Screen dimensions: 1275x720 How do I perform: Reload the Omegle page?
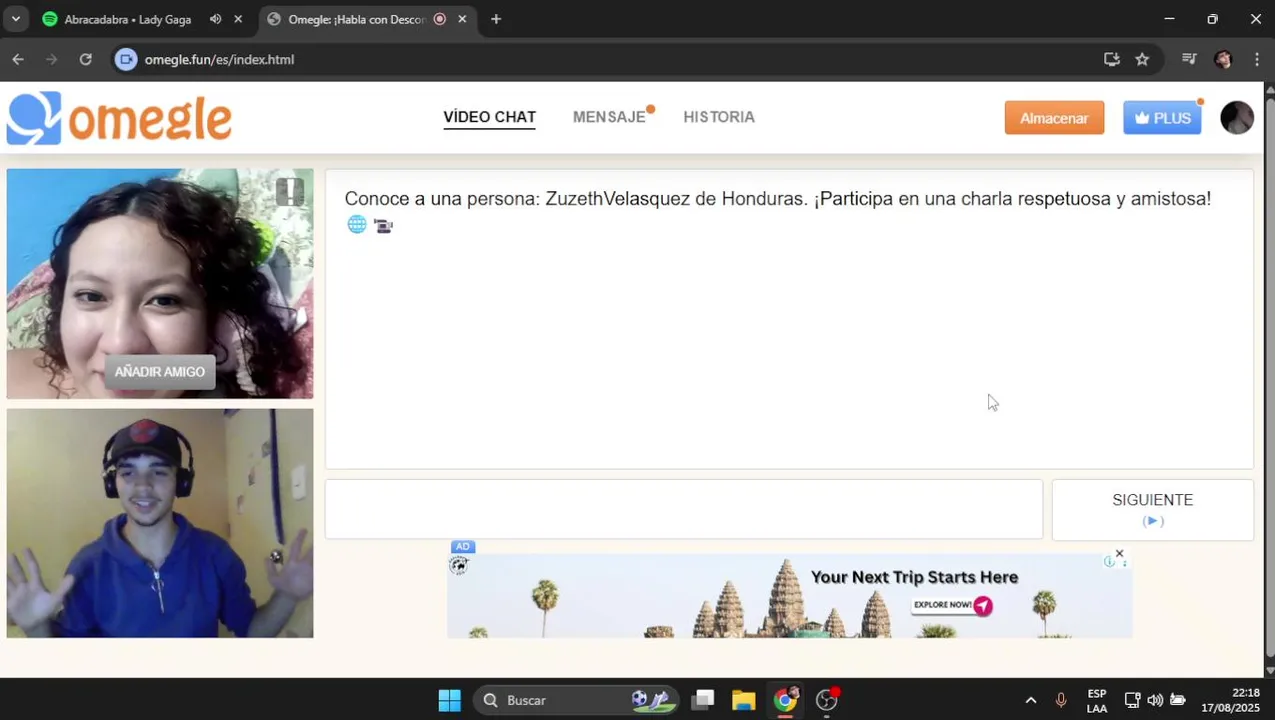pos(86,59)
